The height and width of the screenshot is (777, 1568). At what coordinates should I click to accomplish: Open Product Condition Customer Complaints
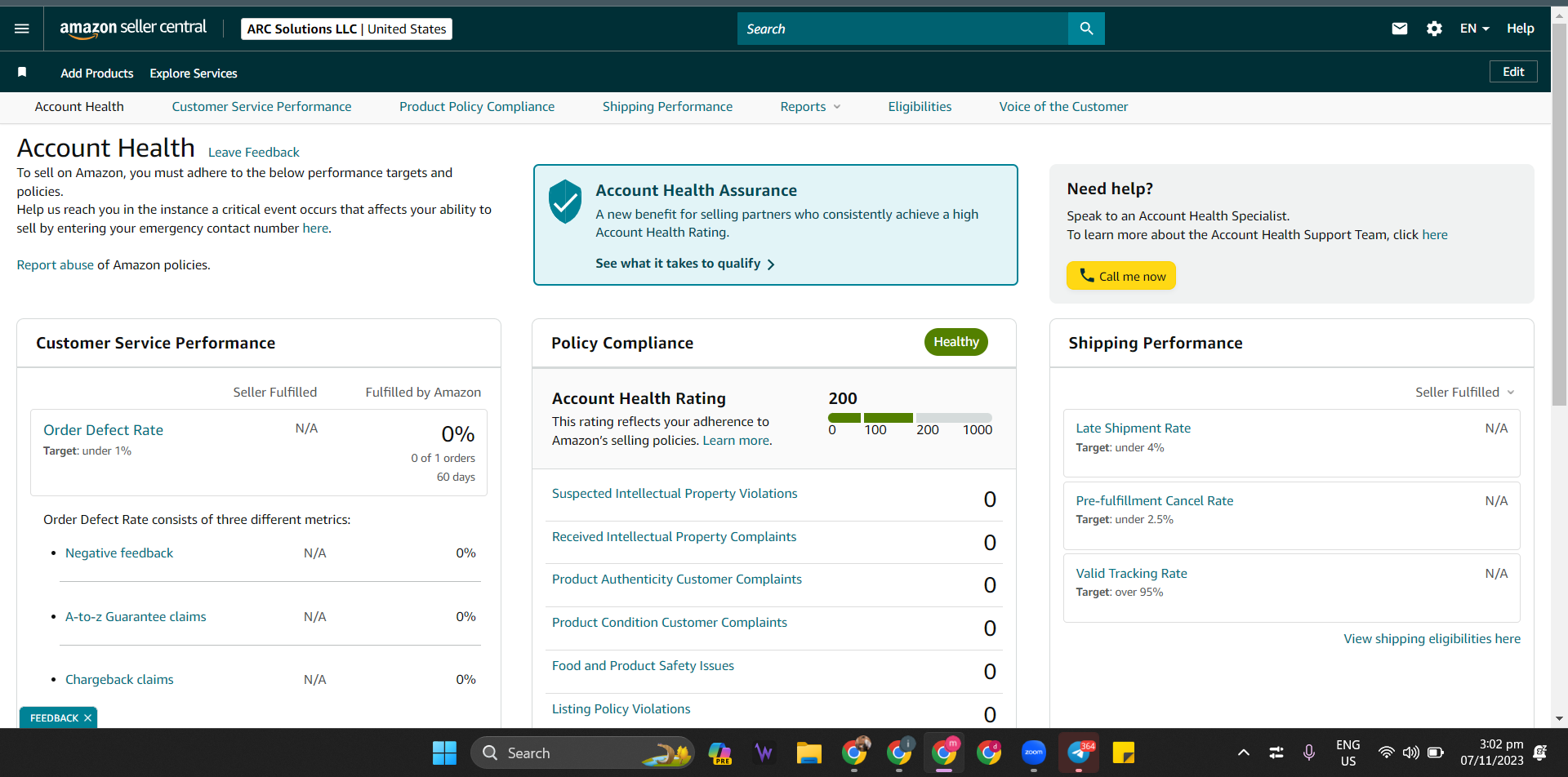[670, 623]
